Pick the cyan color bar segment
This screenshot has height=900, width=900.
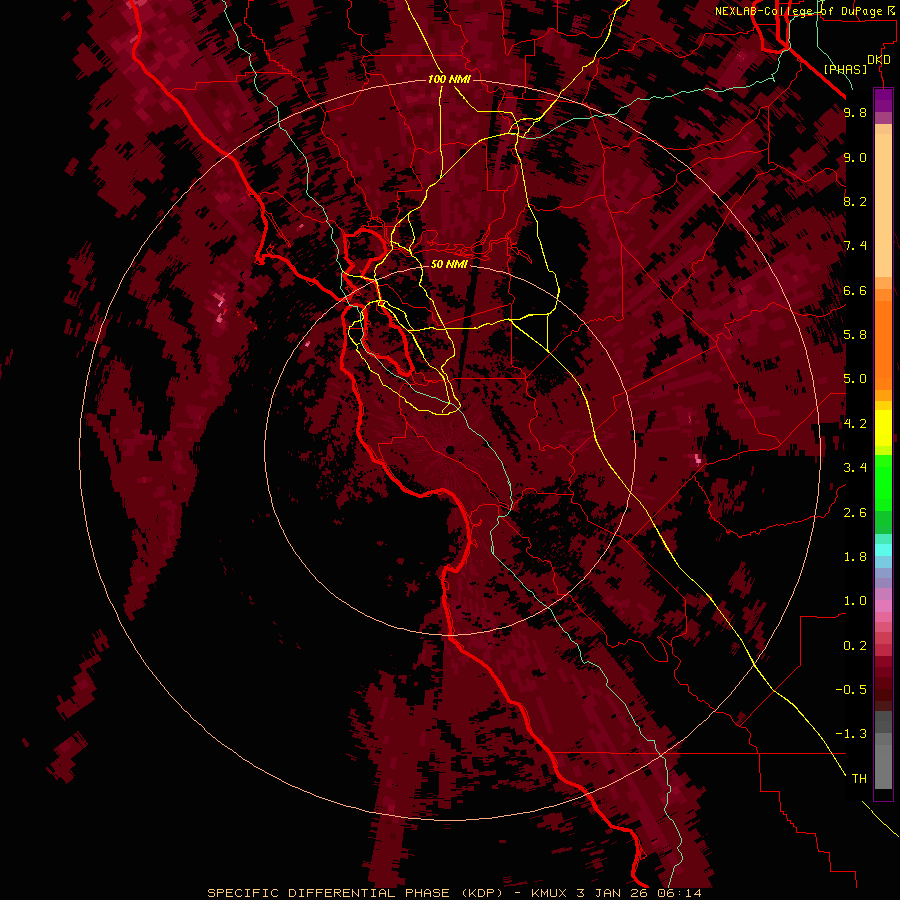tap(883, 550)
